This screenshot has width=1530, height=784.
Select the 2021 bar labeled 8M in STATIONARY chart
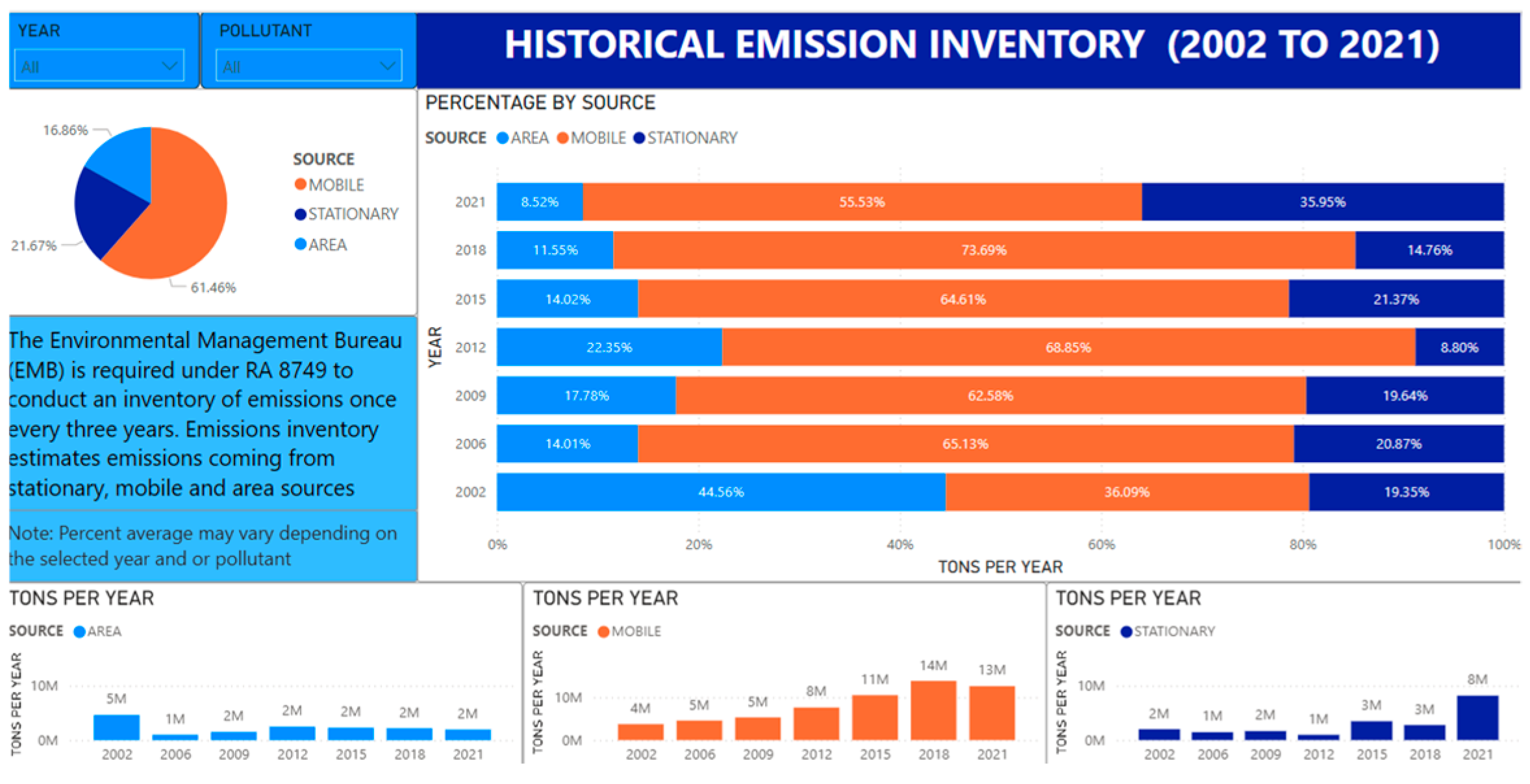pyautogui.click(x=1477, y=718)
